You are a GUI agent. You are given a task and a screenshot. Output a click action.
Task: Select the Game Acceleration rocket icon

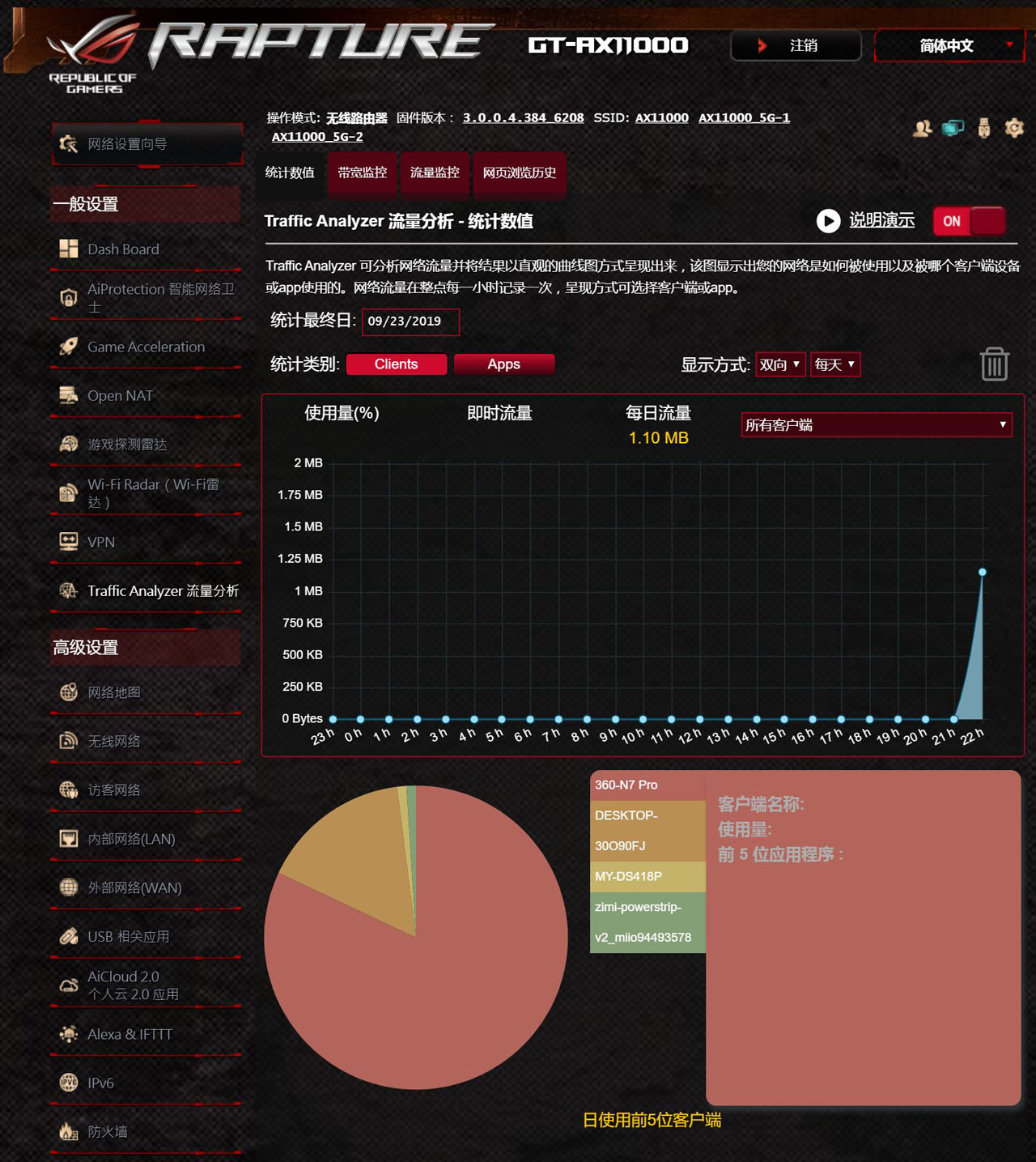69,347
